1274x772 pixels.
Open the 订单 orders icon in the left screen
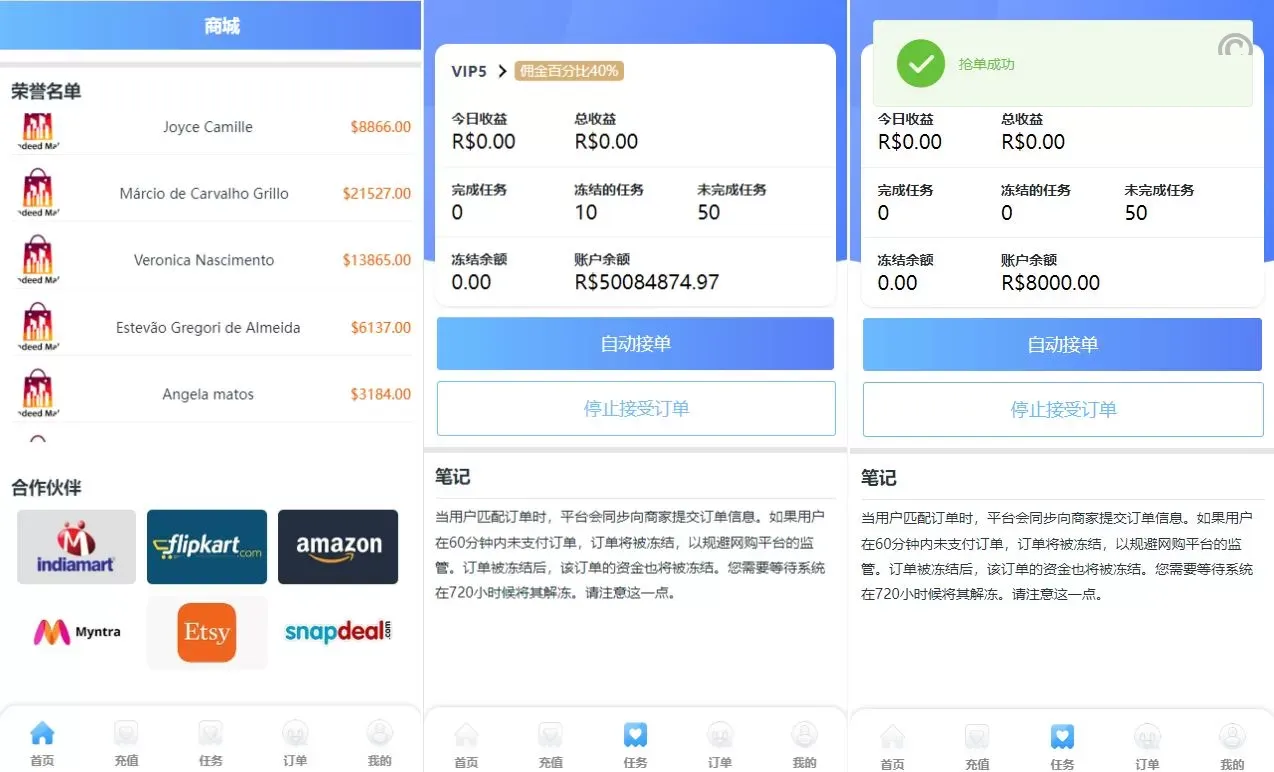295,734
